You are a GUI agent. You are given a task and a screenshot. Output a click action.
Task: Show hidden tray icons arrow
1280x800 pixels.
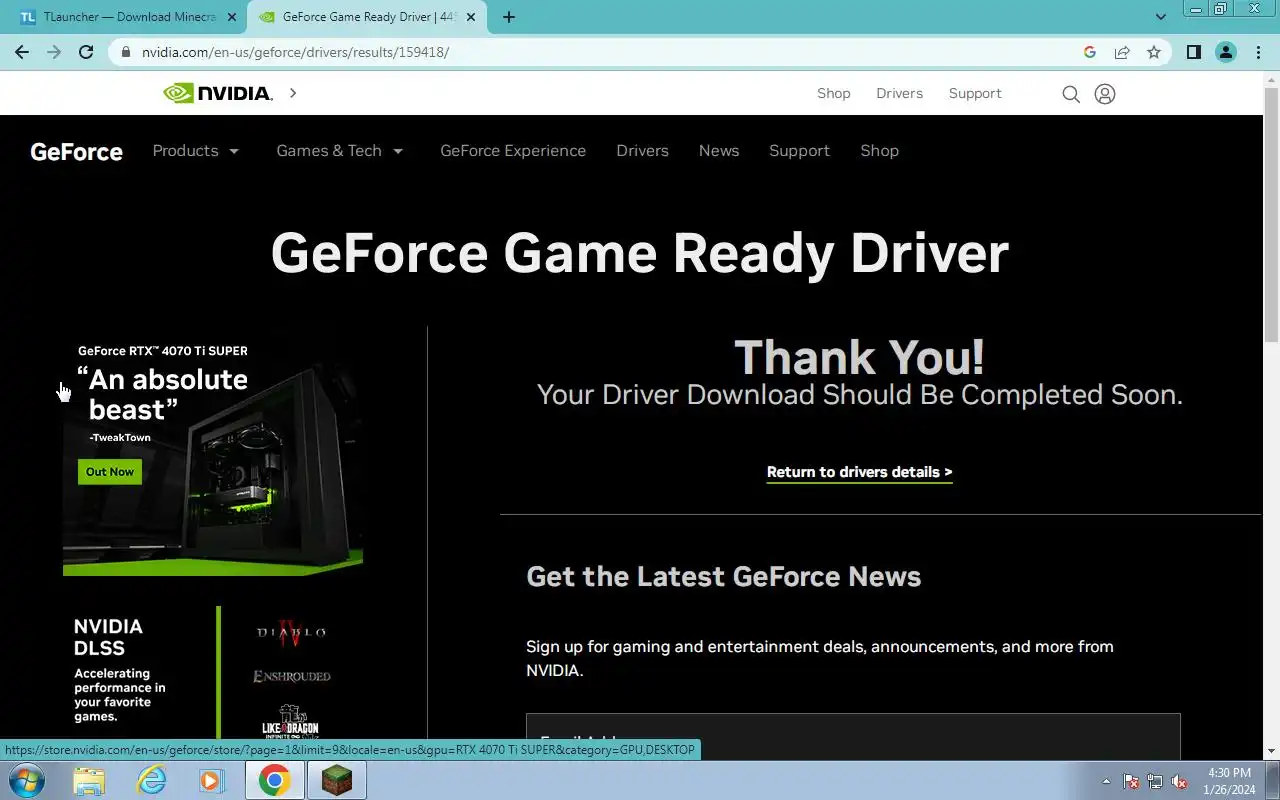[x=1106, y=782]
